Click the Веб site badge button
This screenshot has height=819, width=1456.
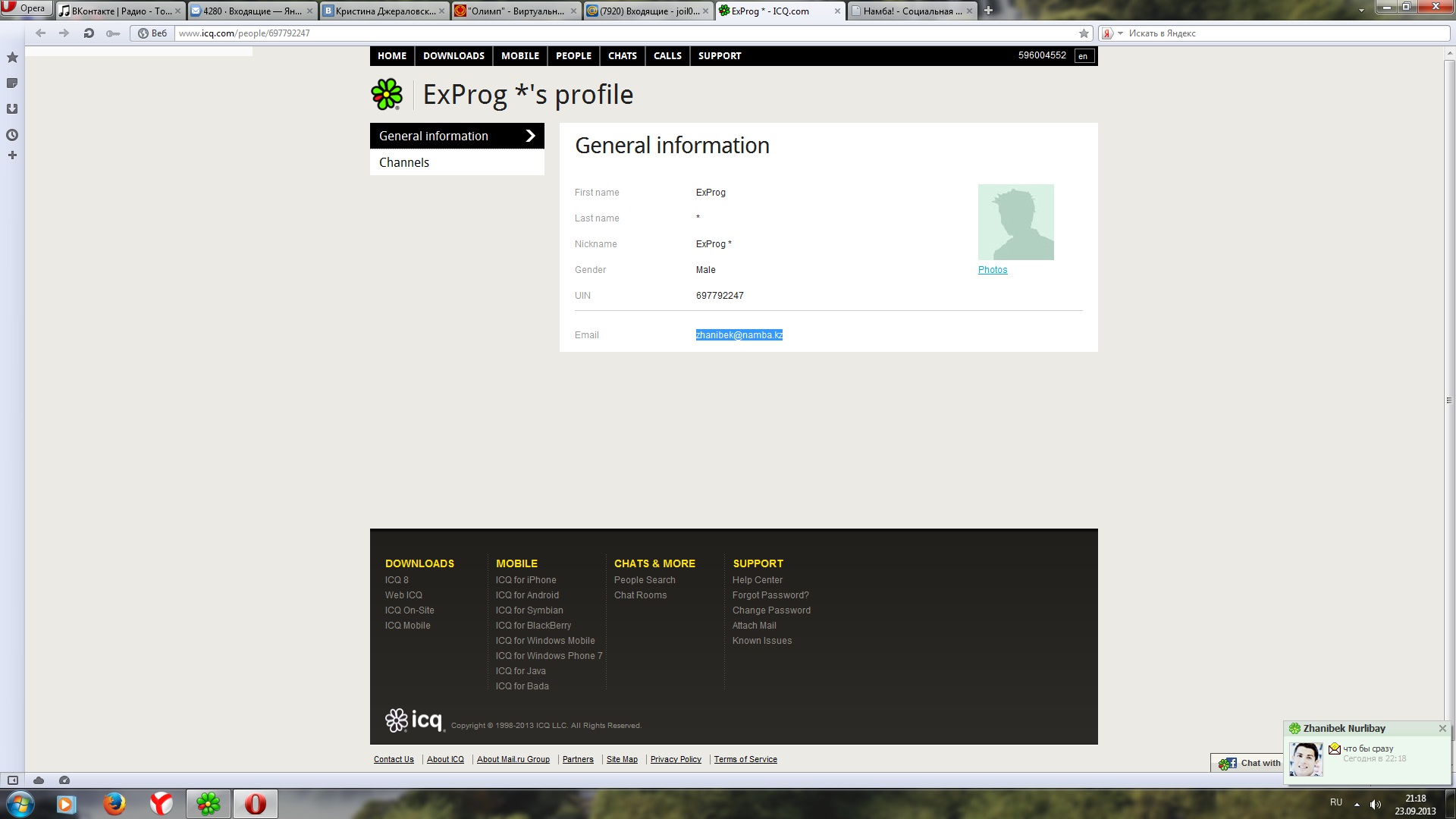152,33
